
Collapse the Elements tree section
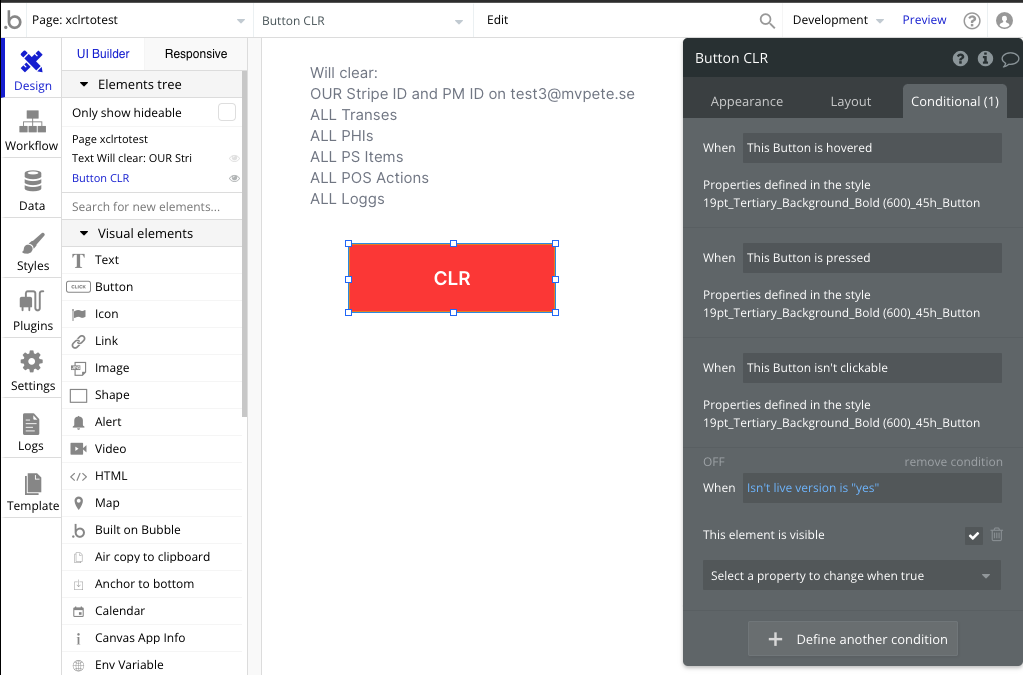pyautogui.click(x=84, y=85)
